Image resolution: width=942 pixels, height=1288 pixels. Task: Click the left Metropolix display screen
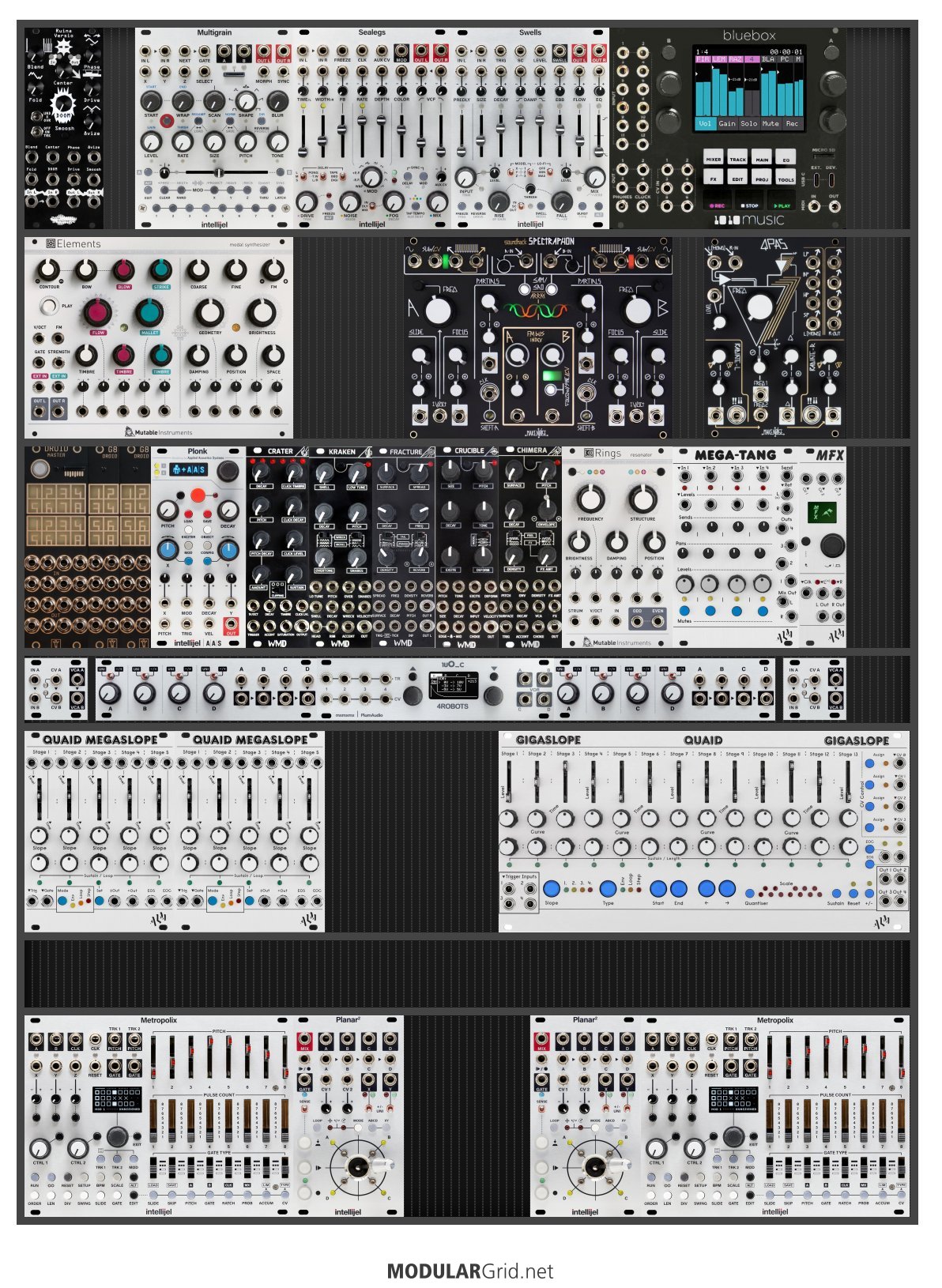(x=117, y=1099)
